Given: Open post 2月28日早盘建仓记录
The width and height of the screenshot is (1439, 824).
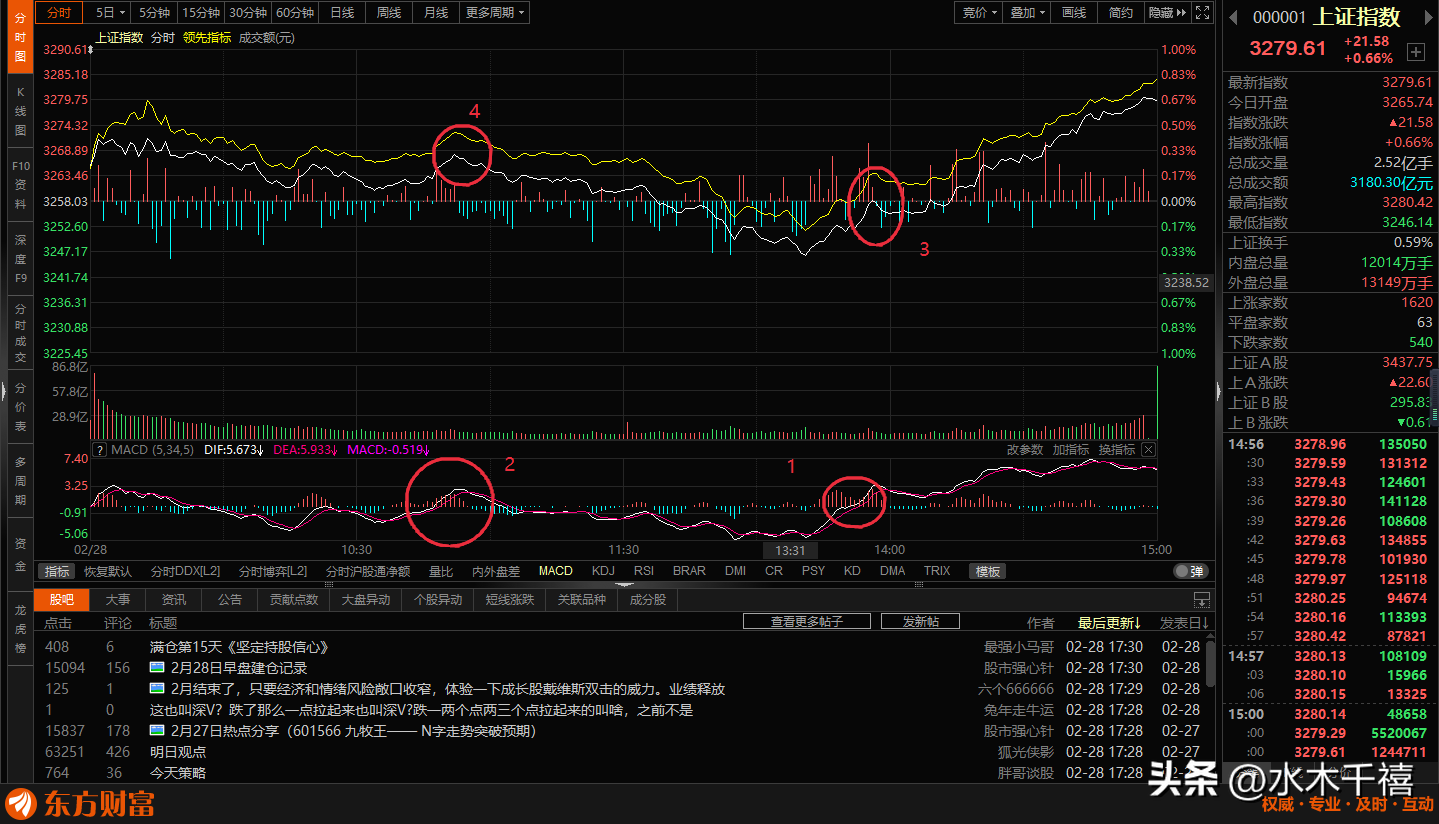Looking at the screenshot, I should [x=238, y=668].
